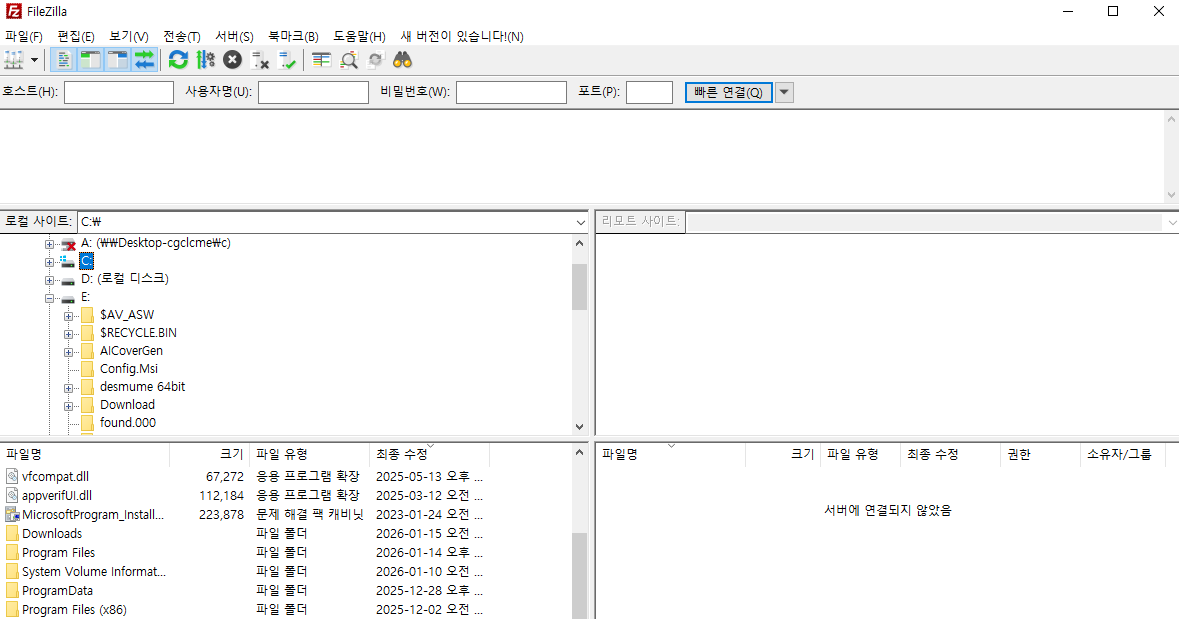Toggle the remote directory tree view
Viewport: 1179px width, 619px height.
[x=117, y=60]
